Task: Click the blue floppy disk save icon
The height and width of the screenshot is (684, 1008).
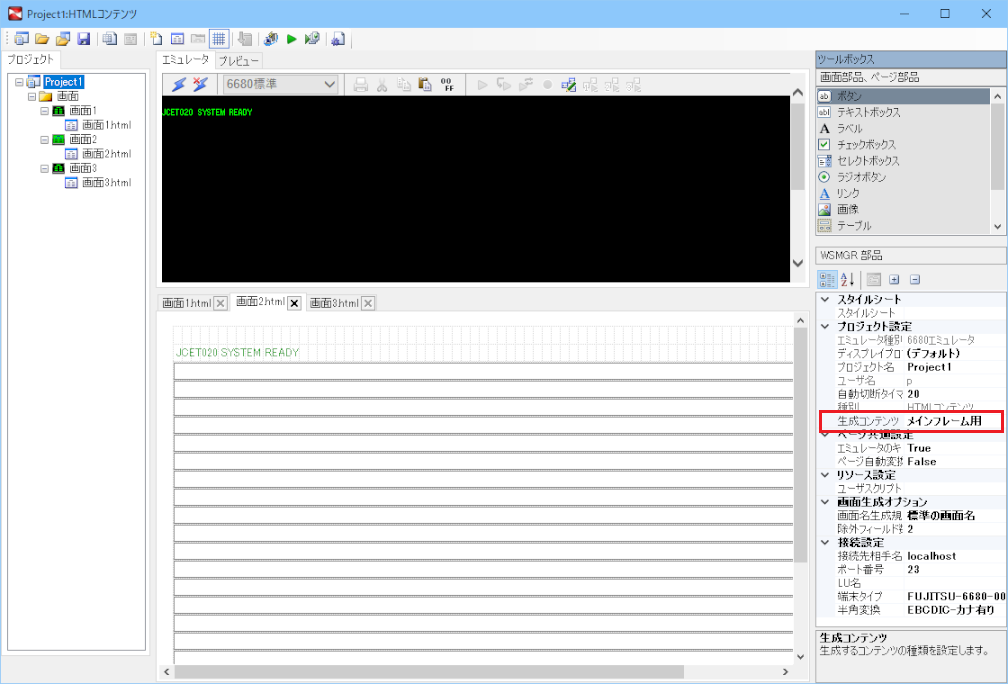Action: pos(84,39)
